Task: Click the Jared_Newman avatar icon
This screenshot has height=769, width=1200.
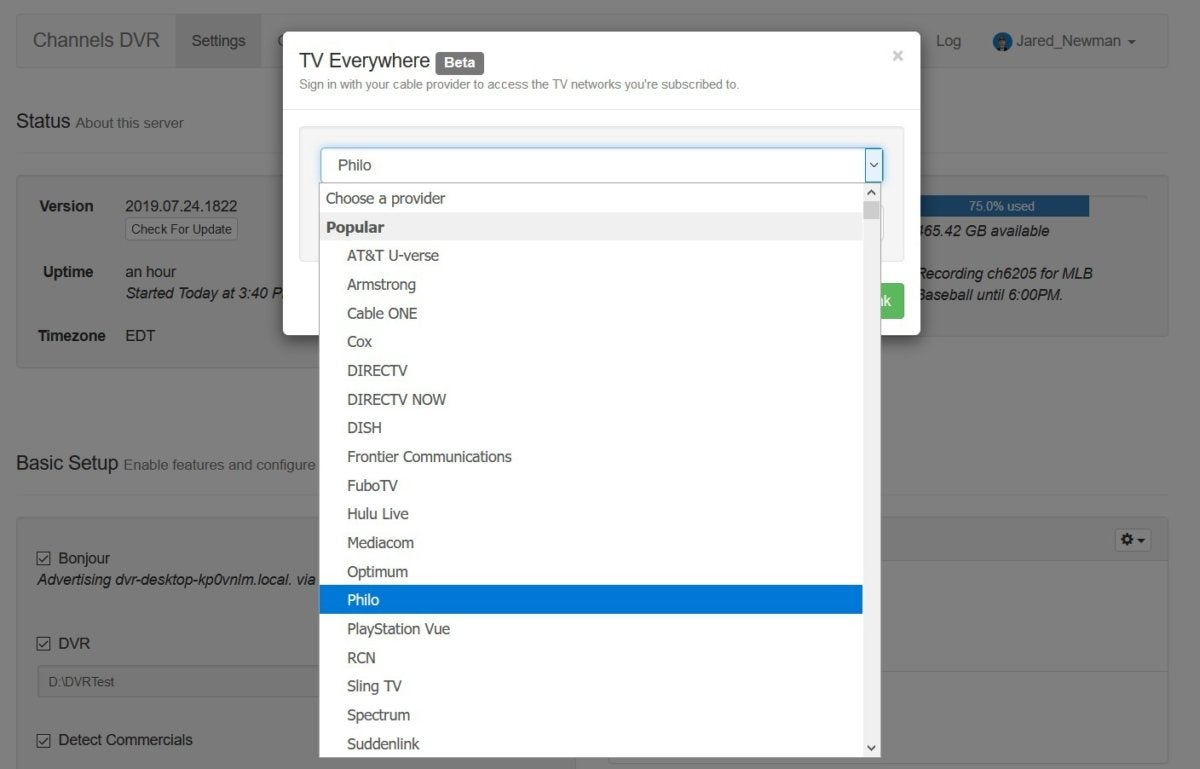Action: (x=1002, y=42)
